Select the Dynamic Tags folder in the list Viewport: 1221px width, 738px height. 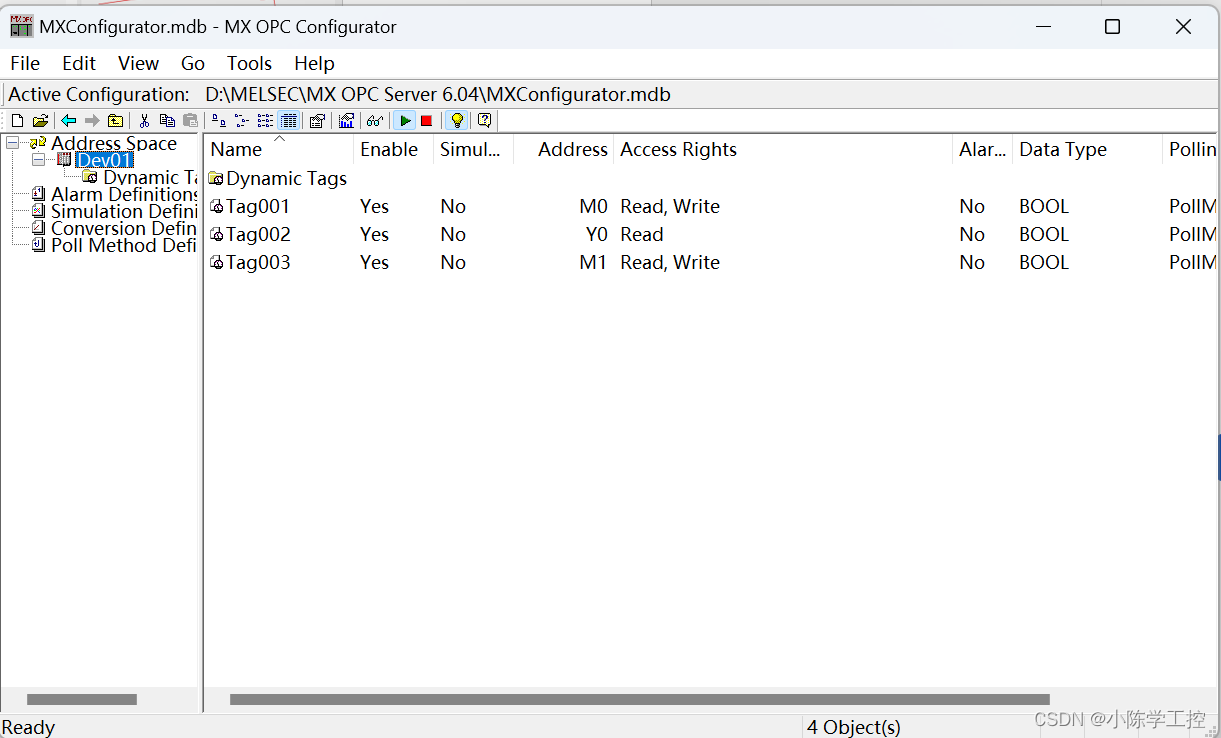pyautogui.click(x=278, y=178)
